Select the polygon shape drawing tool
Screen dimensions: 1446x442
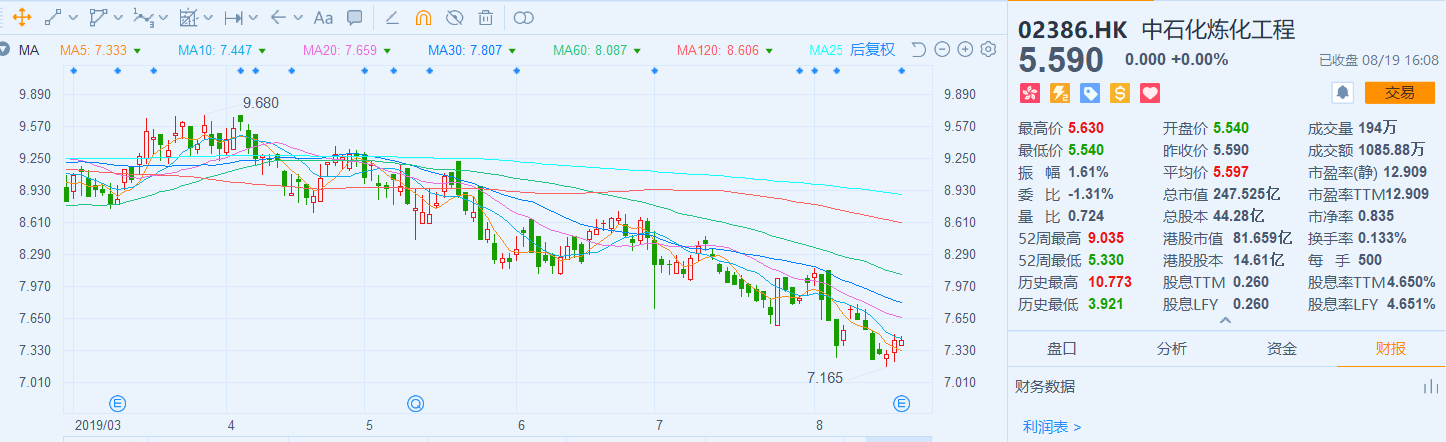[x=98, y=17]
